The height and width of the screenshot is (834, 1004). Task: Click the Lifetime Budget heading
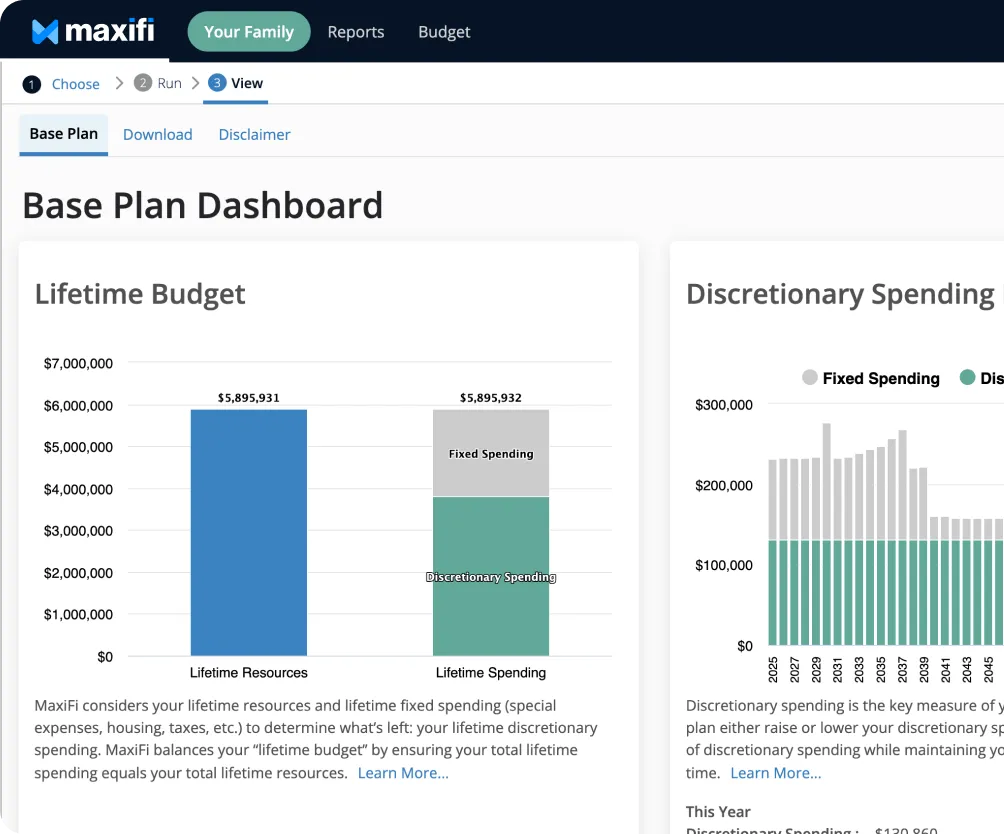coord(140,294)
